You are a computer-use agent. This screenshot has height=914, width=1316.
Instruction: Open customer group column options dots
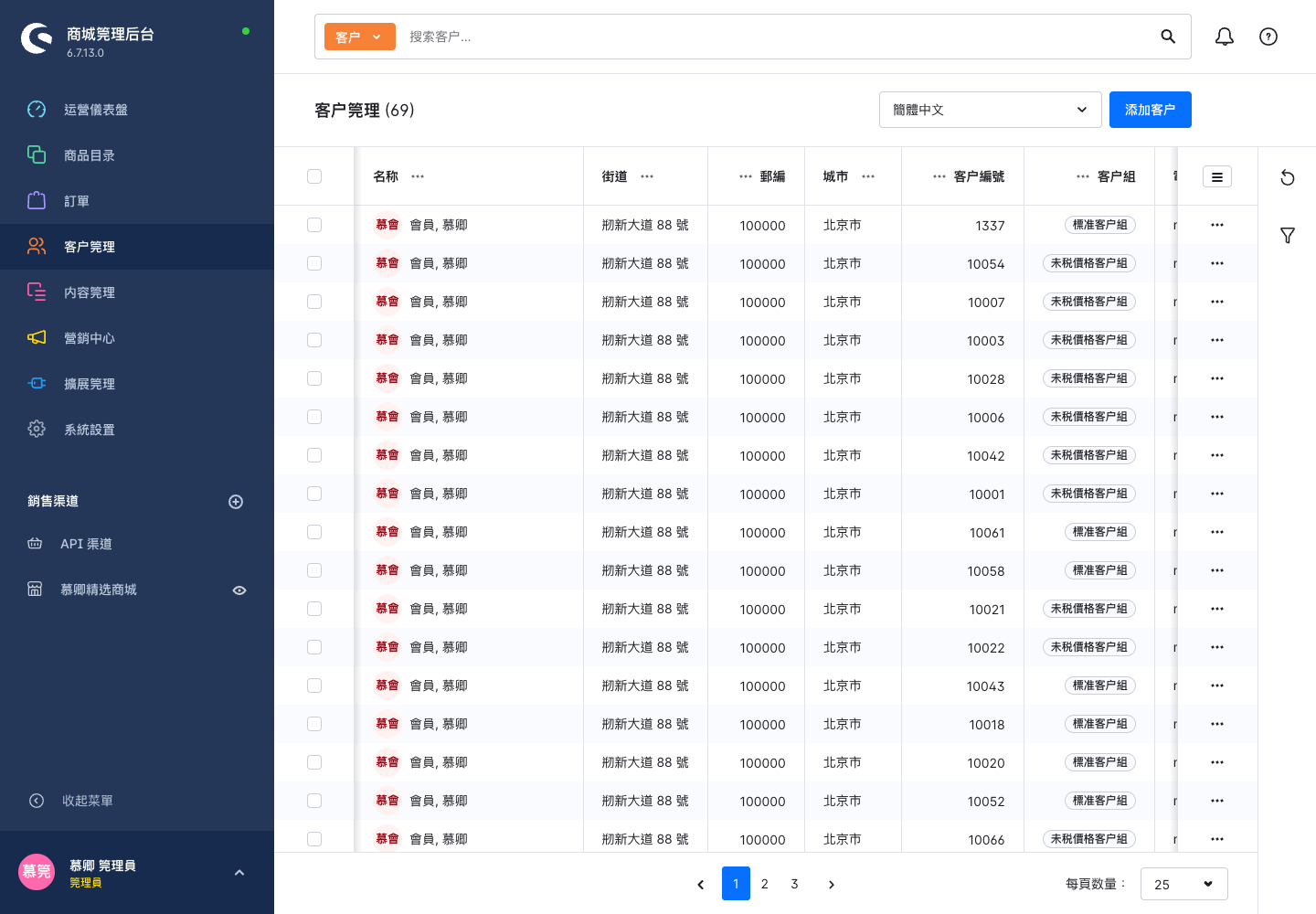(x=1083, y=176)
